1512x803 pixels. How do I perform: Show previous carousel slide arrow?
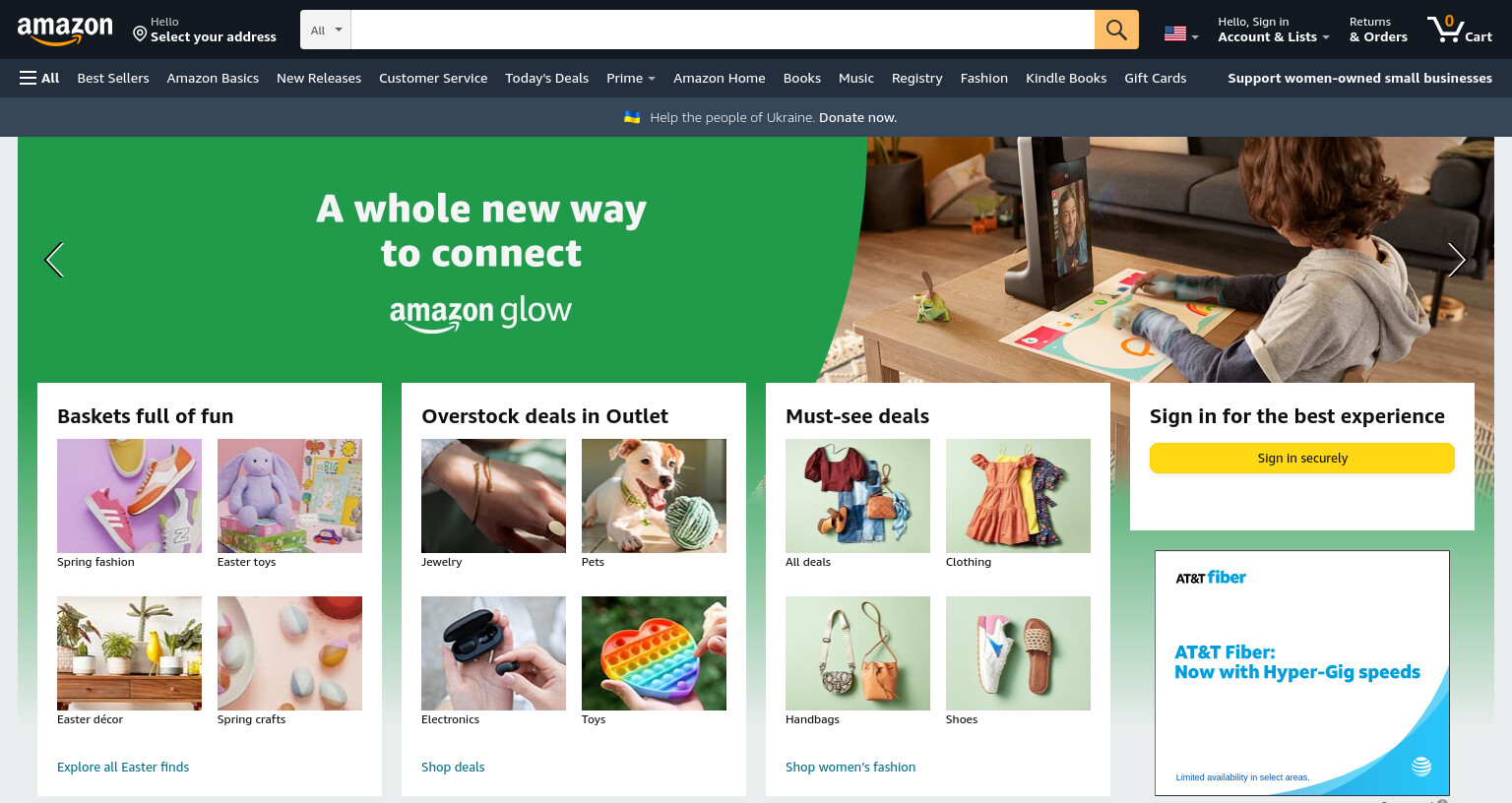[54, 260]
